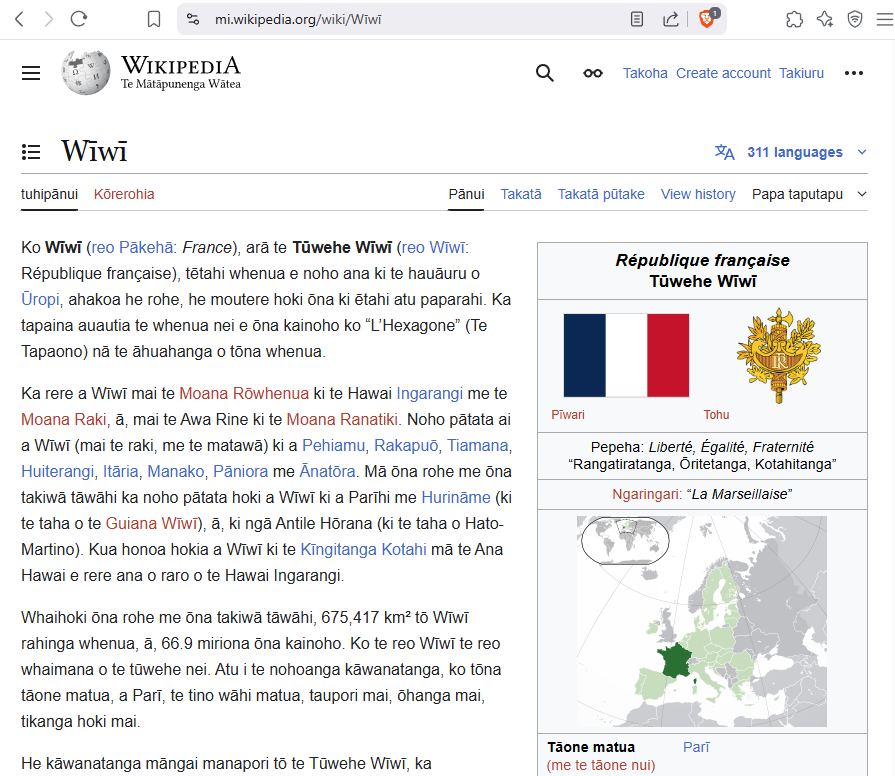Open the Parī capital link in infobox
Viewport: 895px width, 776px height.
696,747
